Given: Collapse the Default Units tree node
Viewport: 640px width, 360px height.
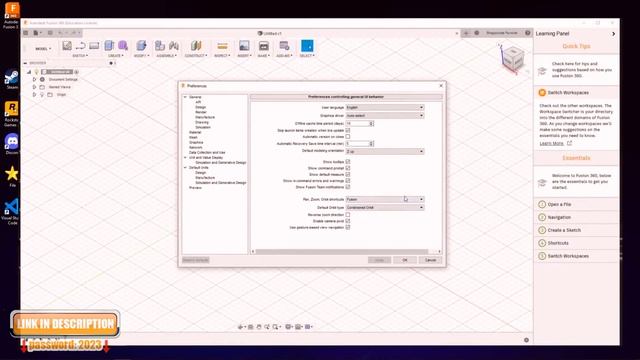Looking at the screenshot, I should 185,167.
